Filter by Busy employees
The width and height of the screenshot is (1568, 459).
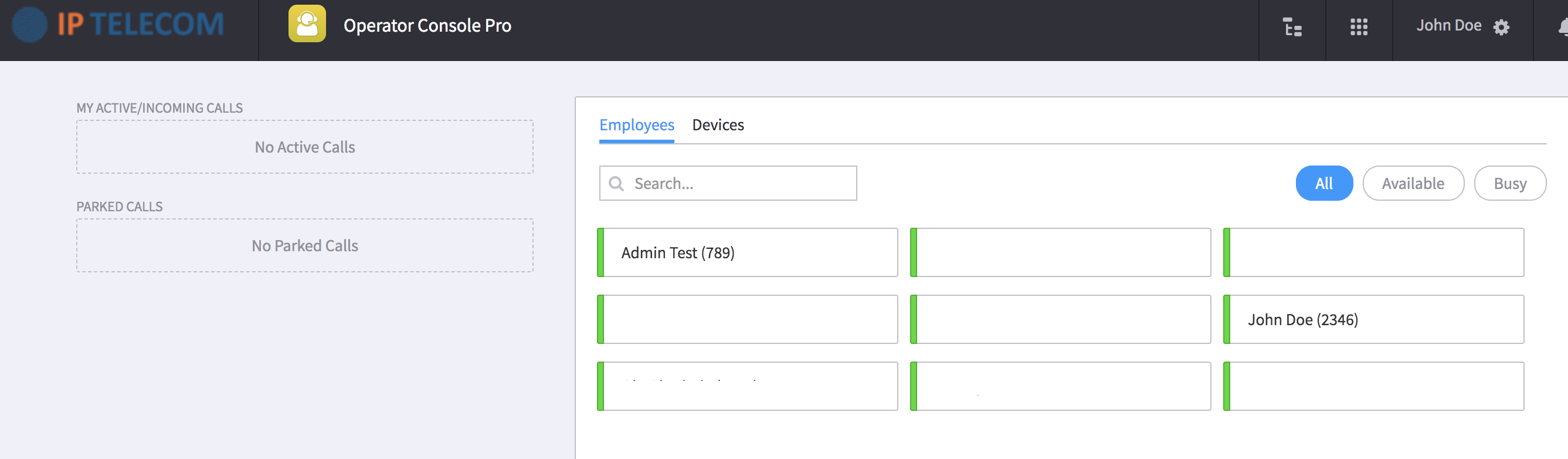tap(1509, 184)
